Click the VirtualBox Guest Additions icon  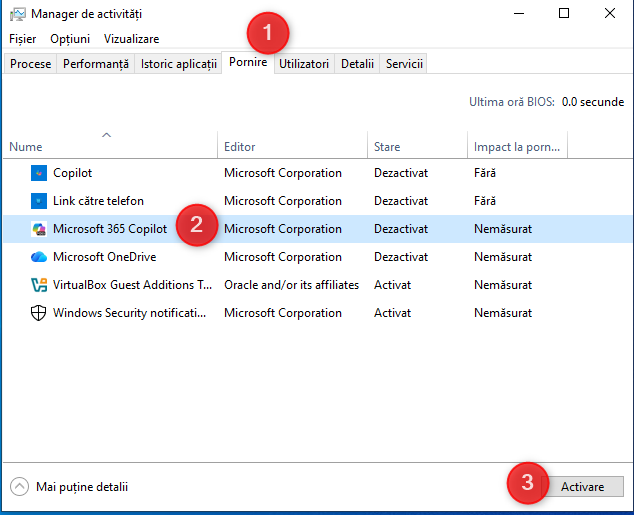(x=39, y=285)
